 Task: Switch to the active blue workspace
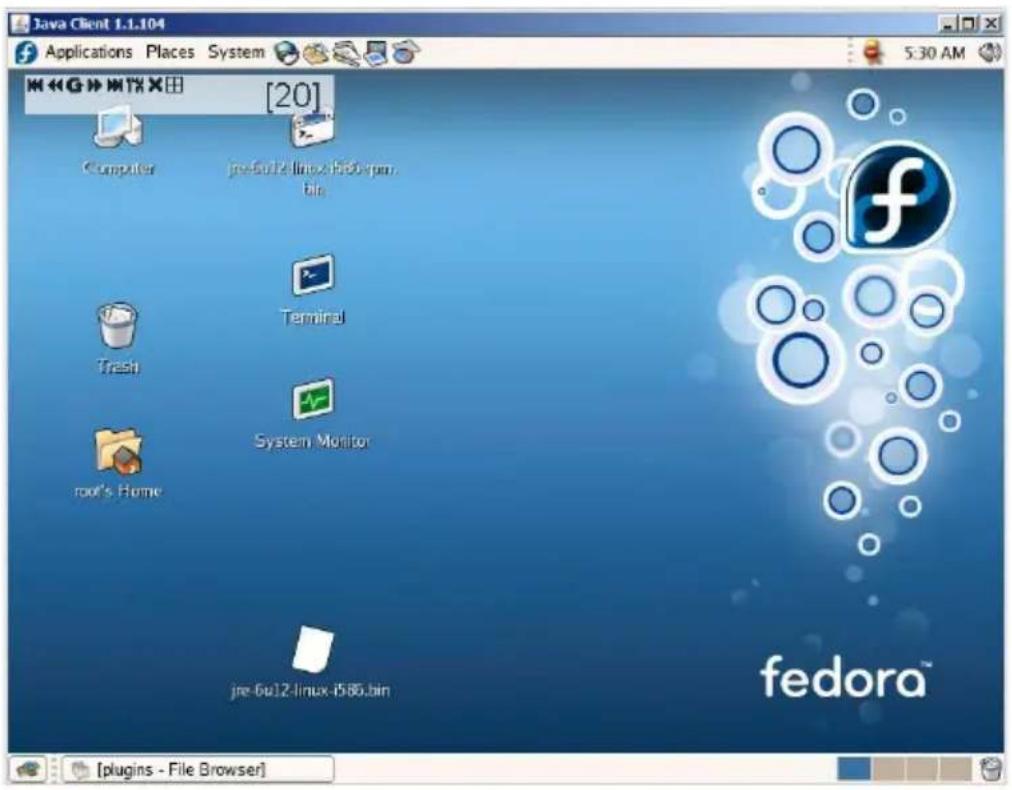(853, 769)
